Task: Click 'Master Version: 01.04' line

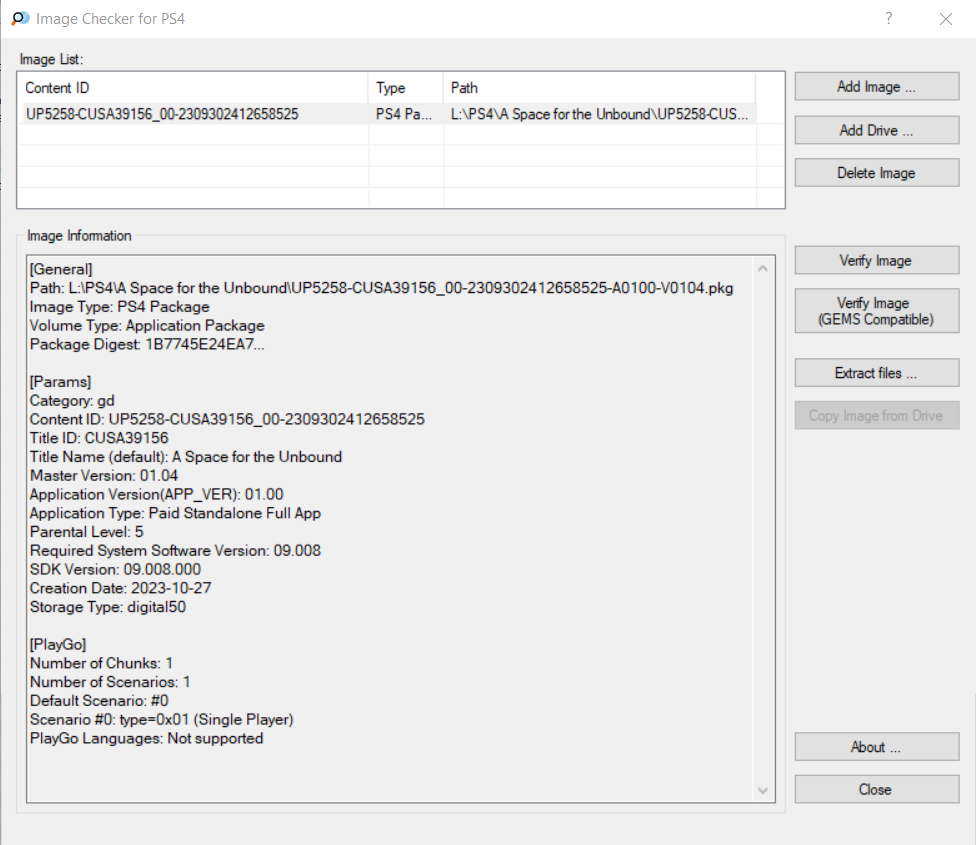Action: [104, 475]
